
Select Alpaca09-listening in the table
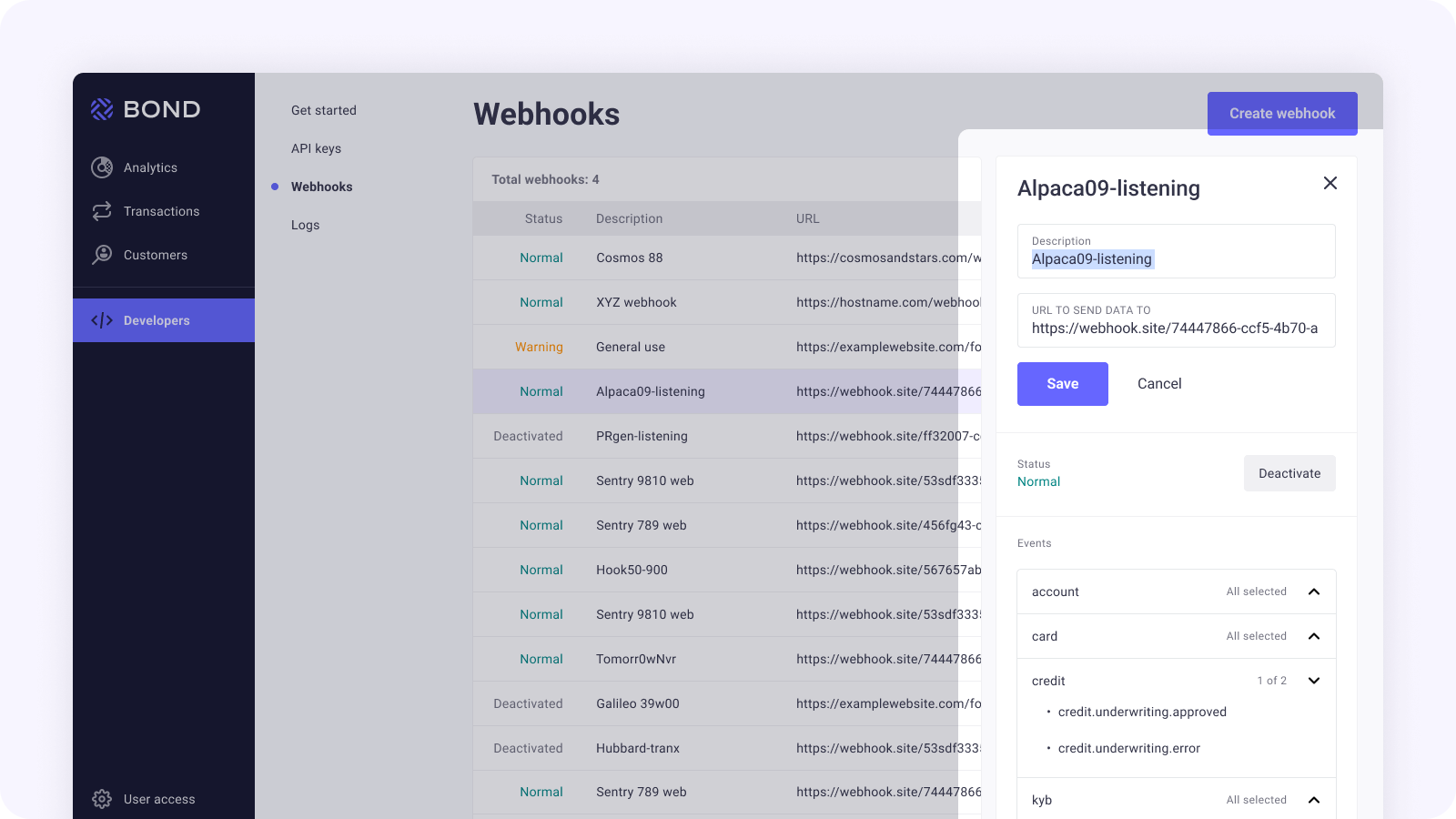point(727,391)
